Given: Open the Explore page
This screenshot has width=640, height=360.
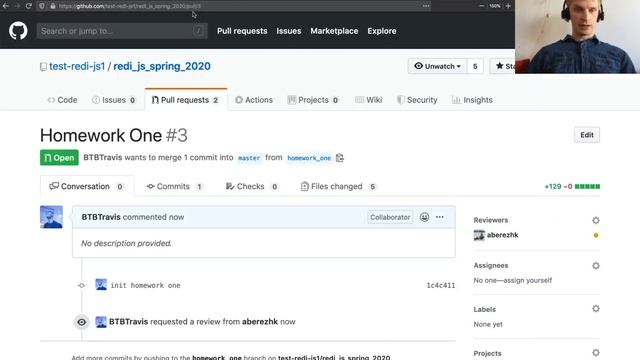Looking at the screenshot, I should click(382, 31).
